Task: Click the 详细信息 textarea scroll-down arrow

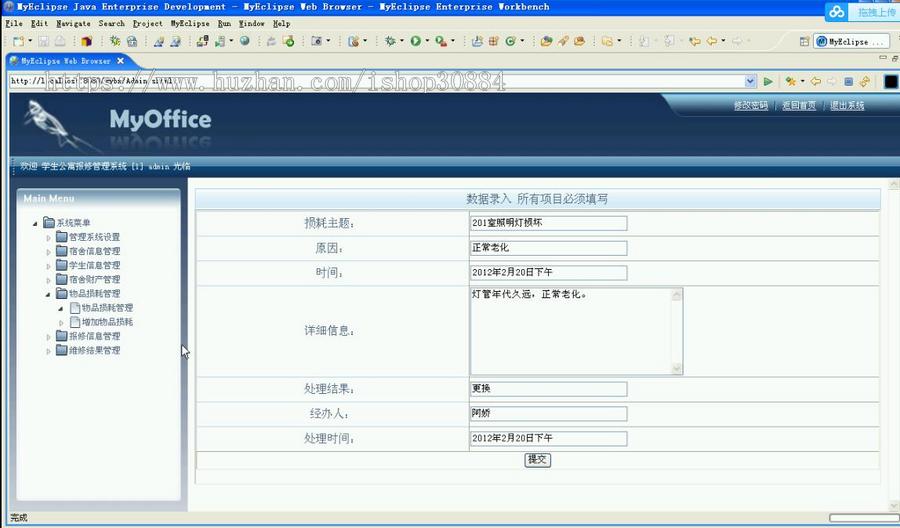Action: click(677, 368)
